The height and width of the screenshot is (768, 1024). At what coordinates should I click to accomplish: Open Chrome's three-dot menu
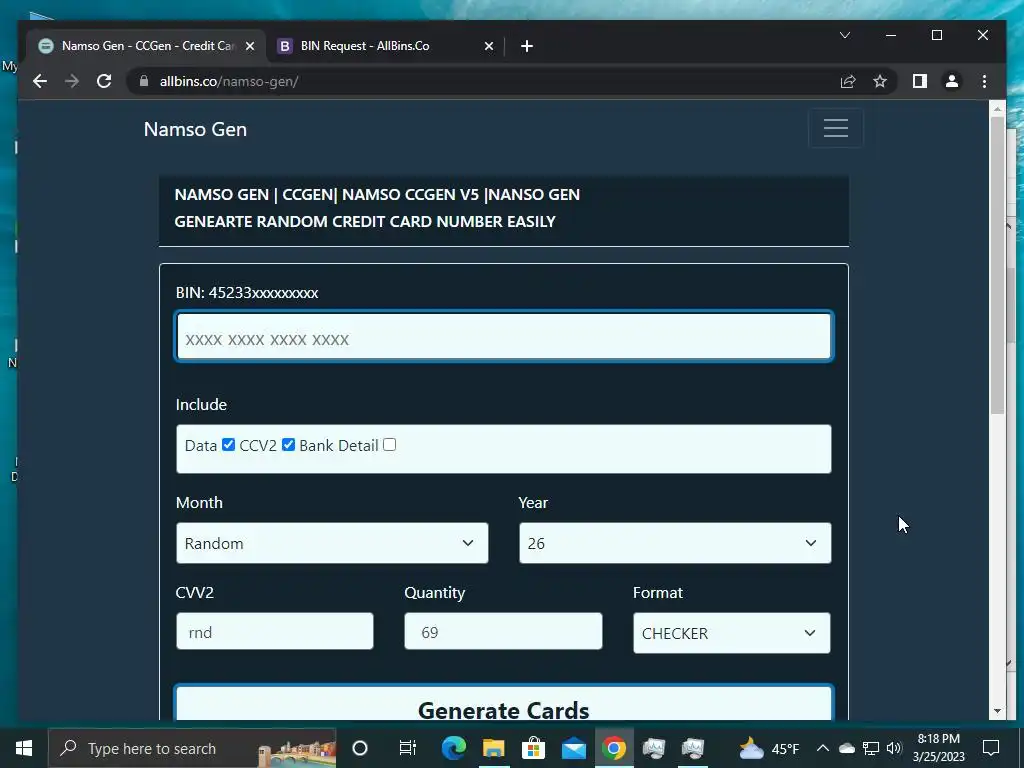[984, 81]
